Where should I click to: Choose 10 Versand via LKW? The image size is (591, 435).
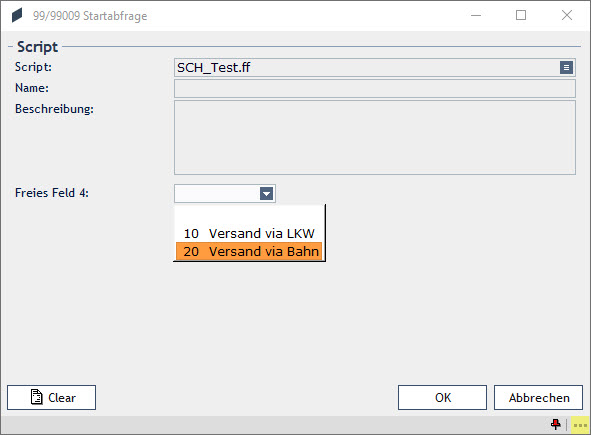pyautogui.click(x=249, y=233)
